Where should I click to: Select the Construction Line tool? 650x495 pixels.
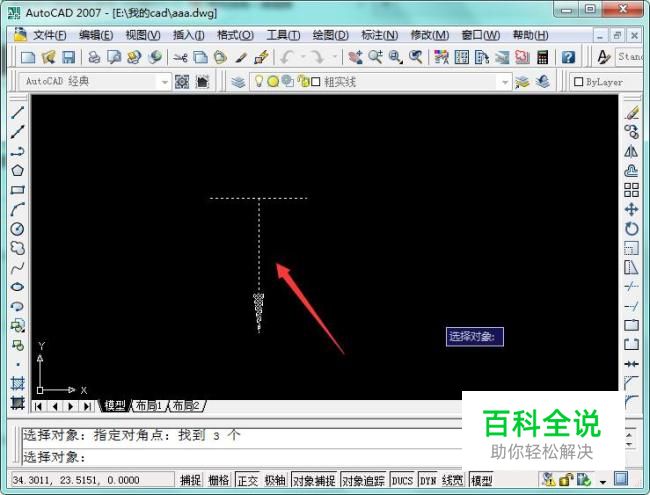17,132
